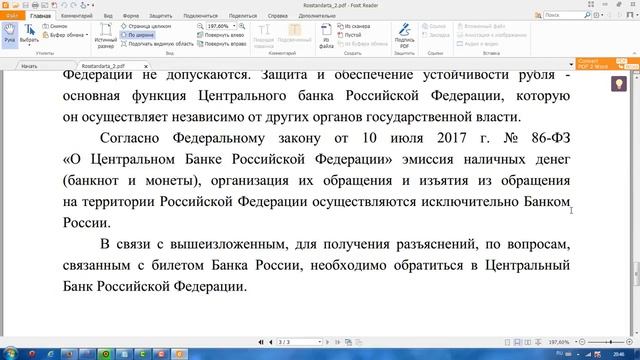Open Internet Explorer from the taskbar

(50, 354)
